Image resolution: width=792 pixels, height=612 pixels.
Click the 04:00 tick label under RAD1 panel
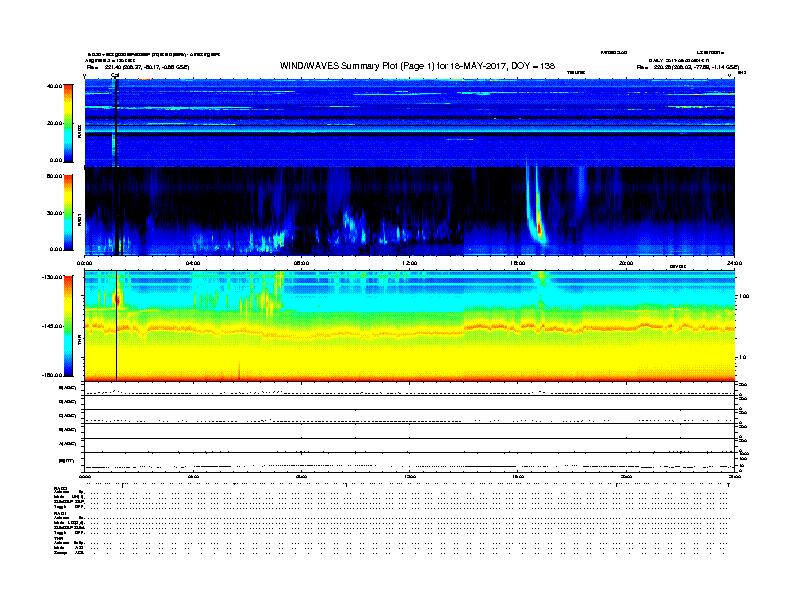click(193, 263)
